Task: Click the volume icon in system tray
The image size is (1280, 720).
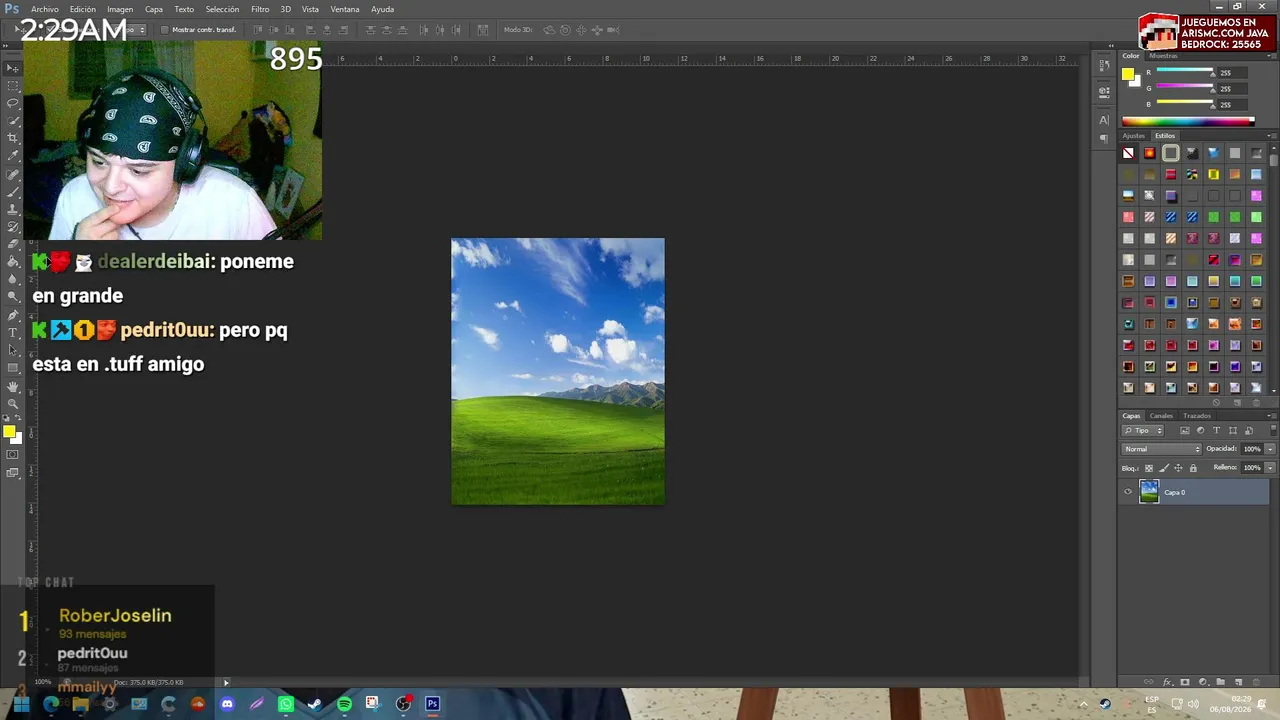Action: click(x=1193, y=704)
